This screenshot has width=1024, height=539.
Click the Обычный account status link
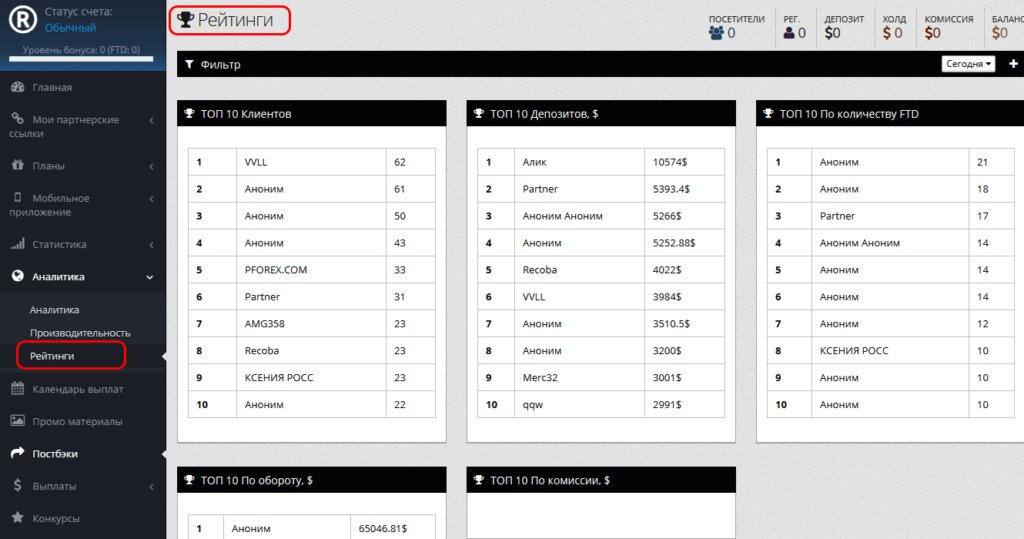[70, 27]
